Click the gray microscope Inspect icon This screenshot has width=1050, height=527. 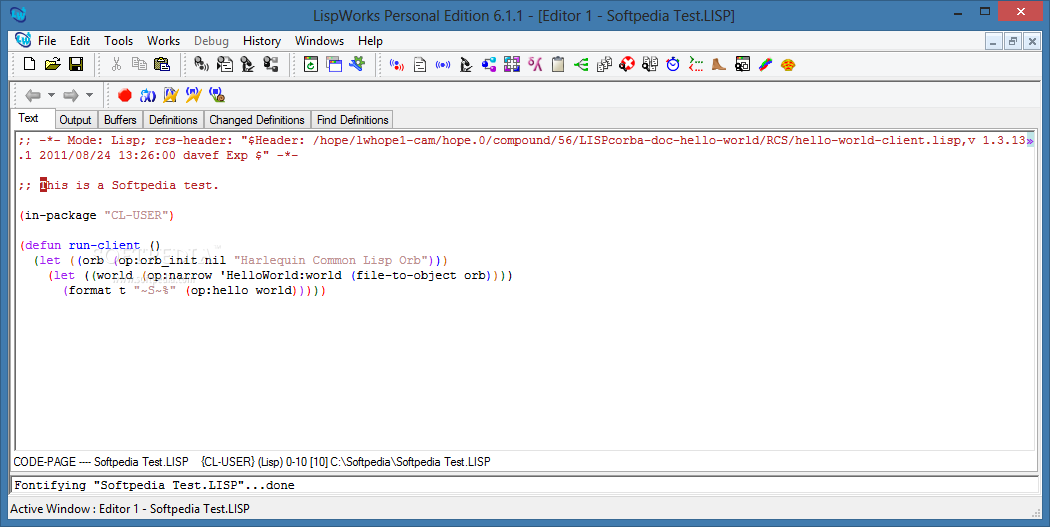248,64
